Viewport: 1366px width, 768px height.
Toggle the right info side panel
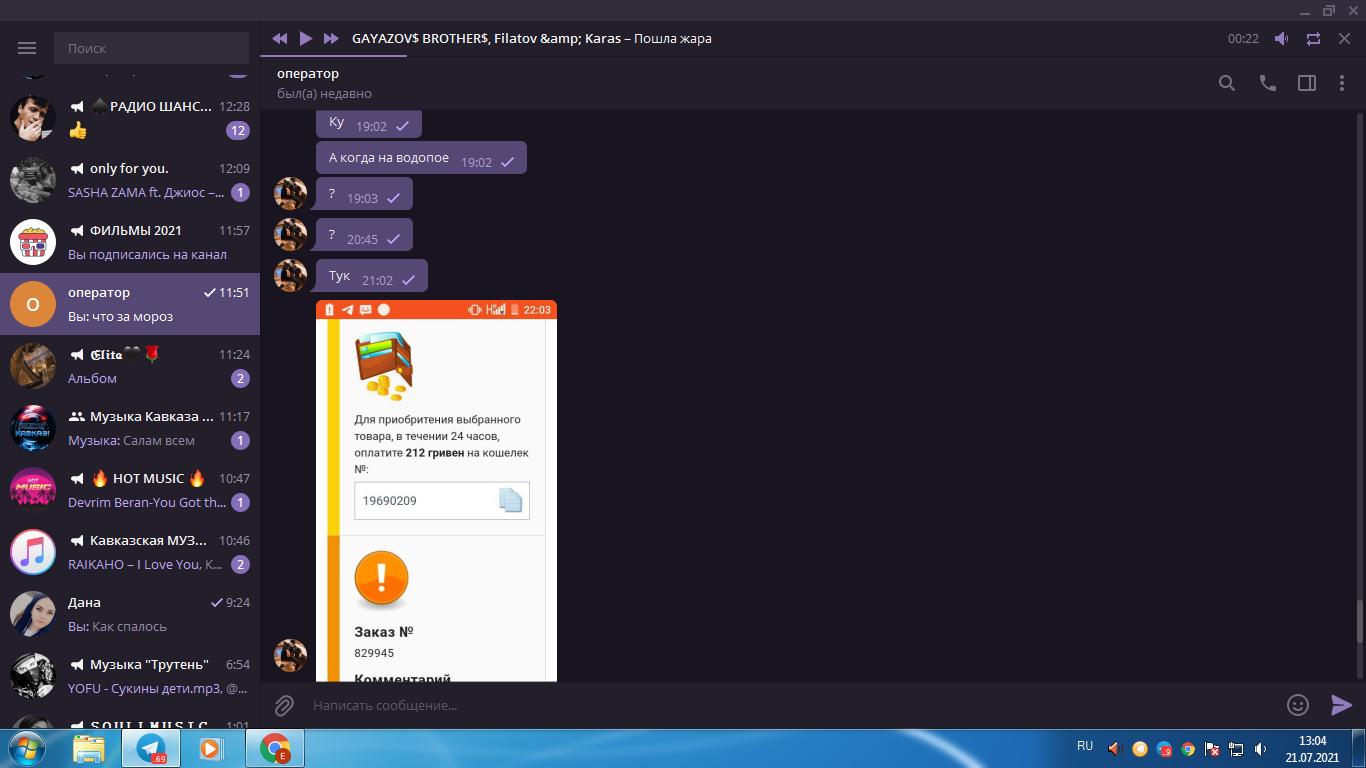(1307, 83)
